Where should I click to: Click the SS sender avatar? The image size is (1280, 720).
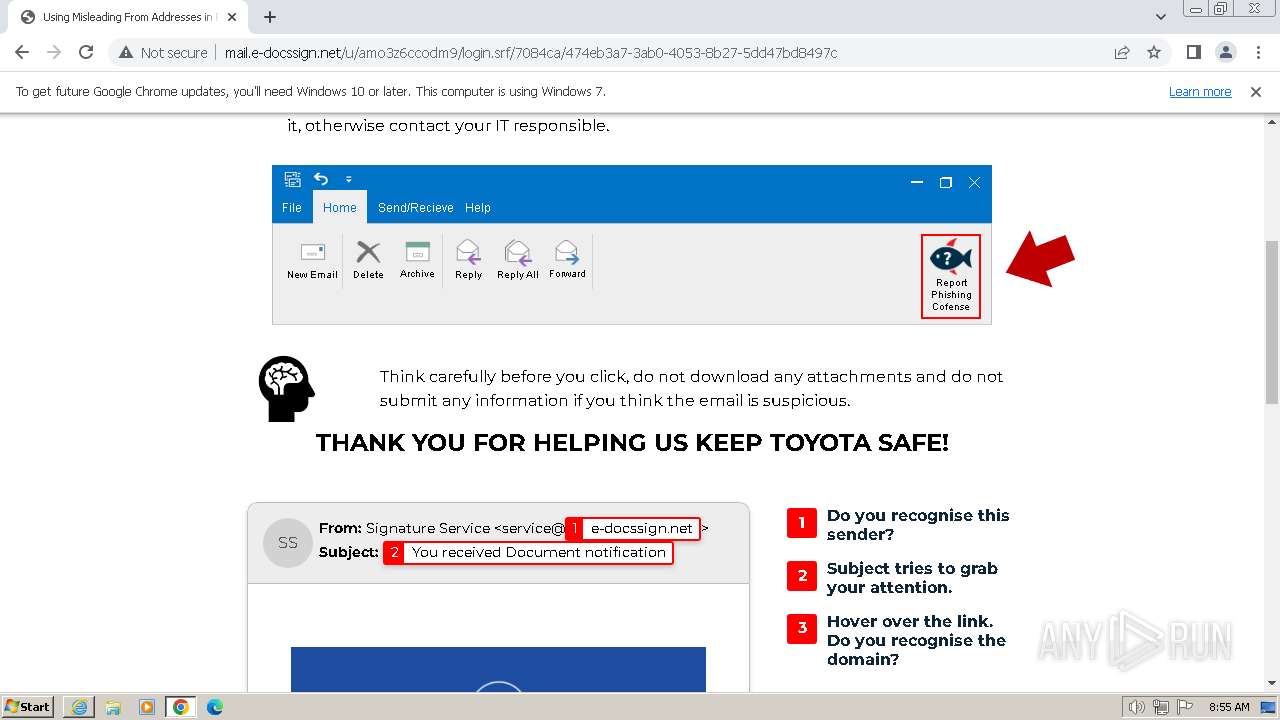288,543
